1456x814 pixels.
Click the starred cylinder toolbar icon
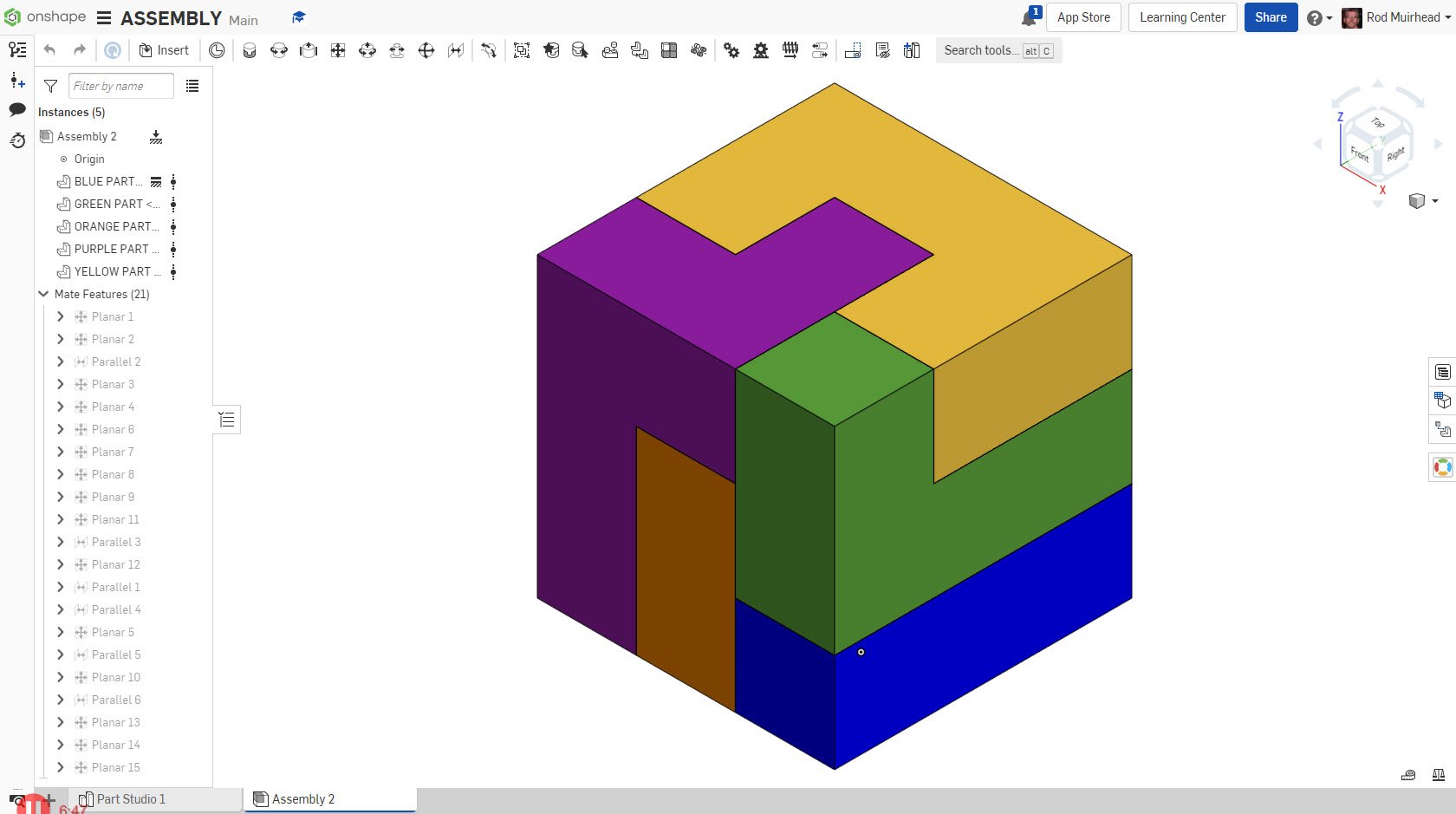point(551,50)
